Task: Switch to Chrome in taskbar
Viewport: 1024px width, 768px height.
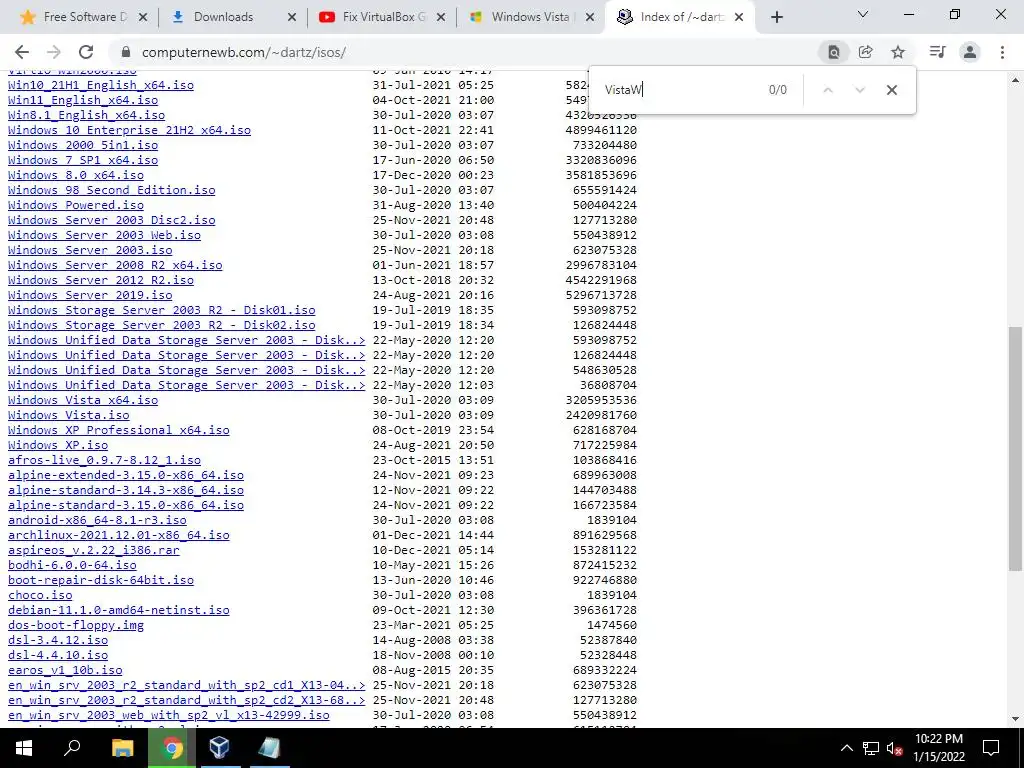Action: click(172, 748)
